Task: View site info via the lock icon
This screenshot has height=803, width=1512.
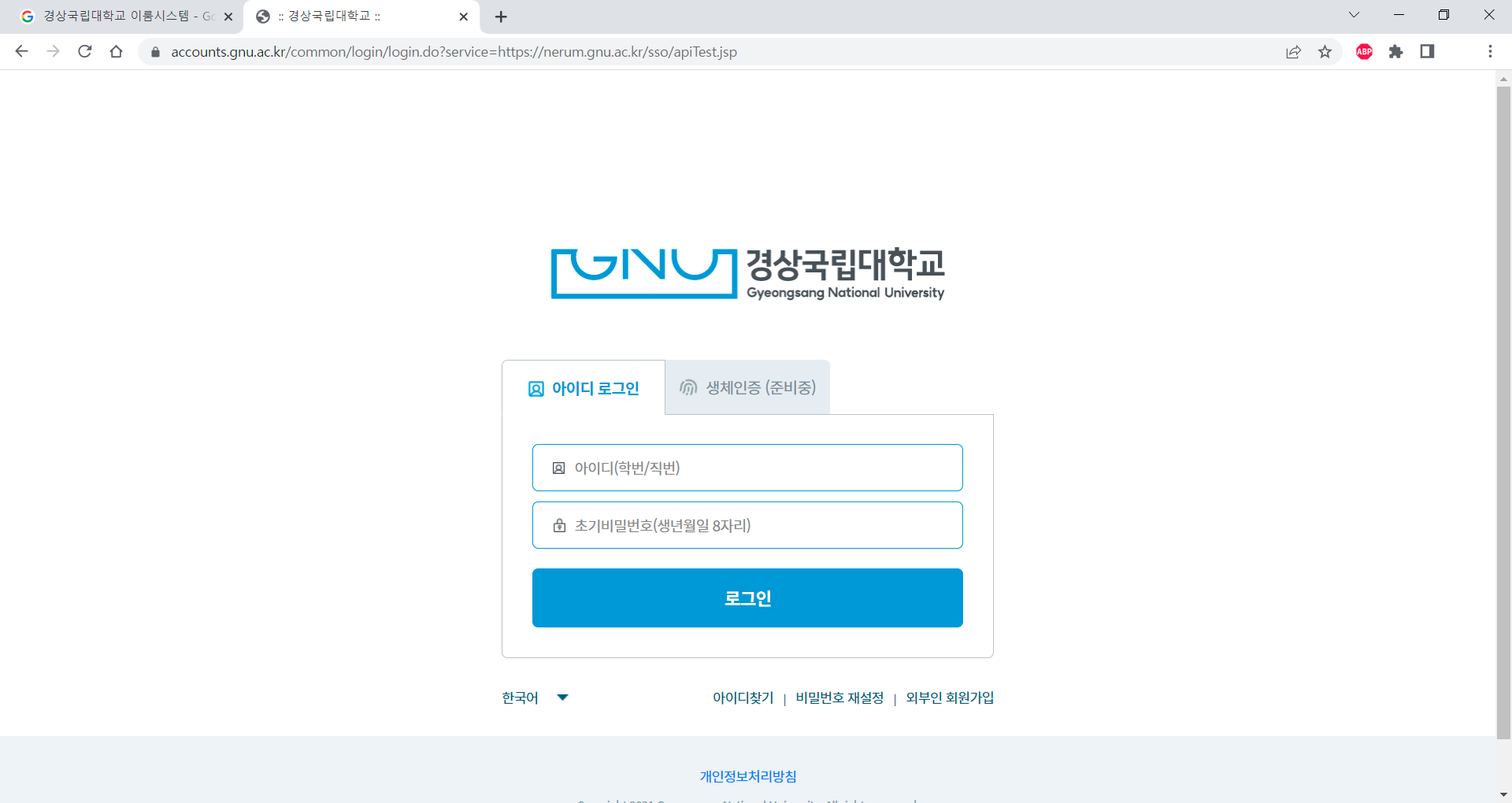Action: [x=155, y=52]
